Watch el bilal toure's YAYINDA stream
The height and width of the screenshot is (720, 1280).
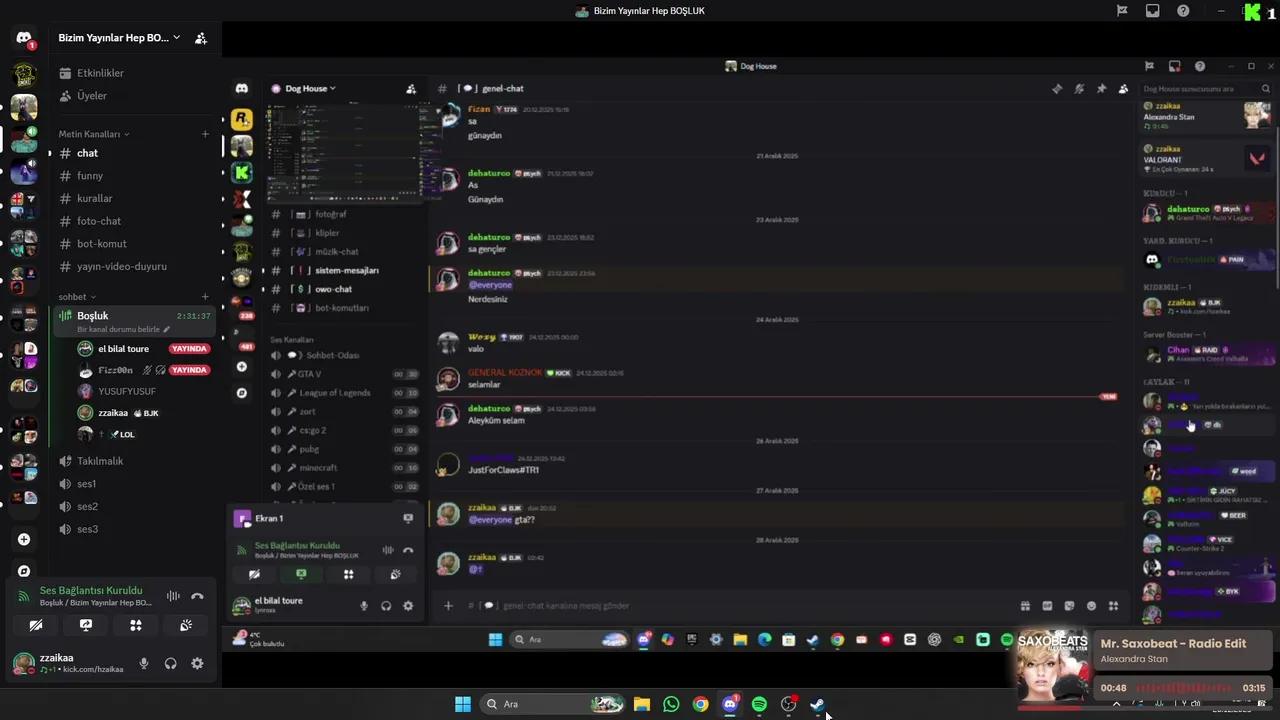tap(189, 349)
